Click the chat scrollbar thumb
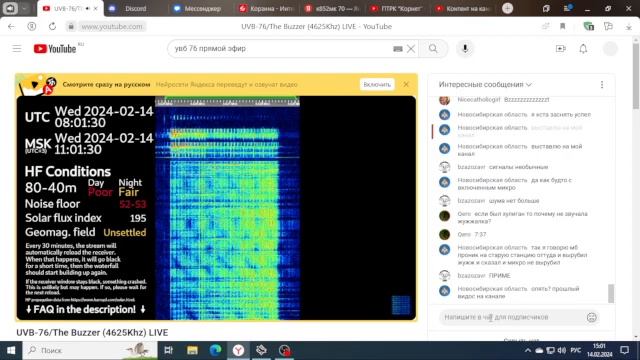The width and height of the screenshot is (640, 360). tap(611, 293)
